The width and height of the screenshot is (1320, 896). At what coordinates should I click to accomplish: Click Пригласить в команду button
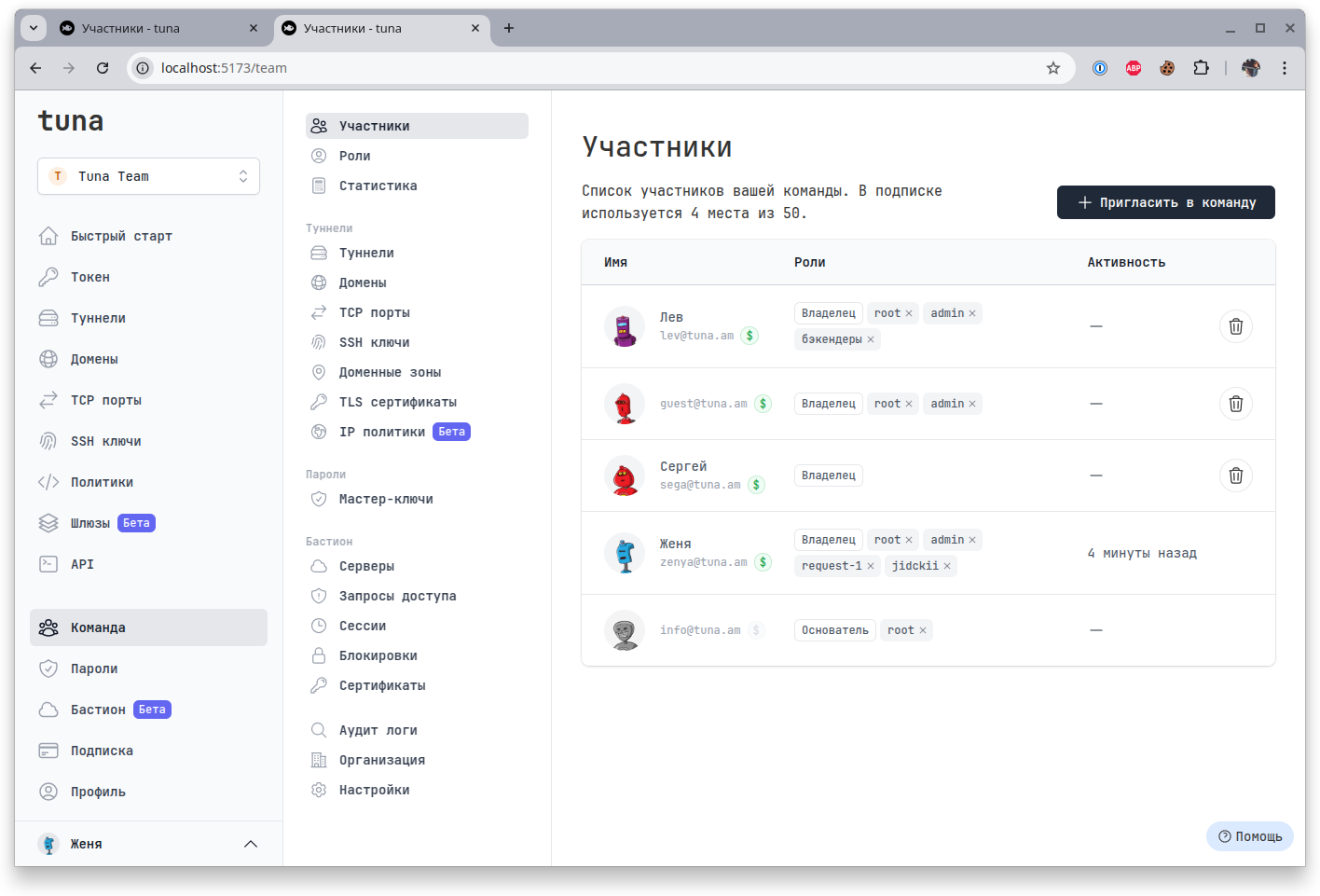[x=1165, y=202]
